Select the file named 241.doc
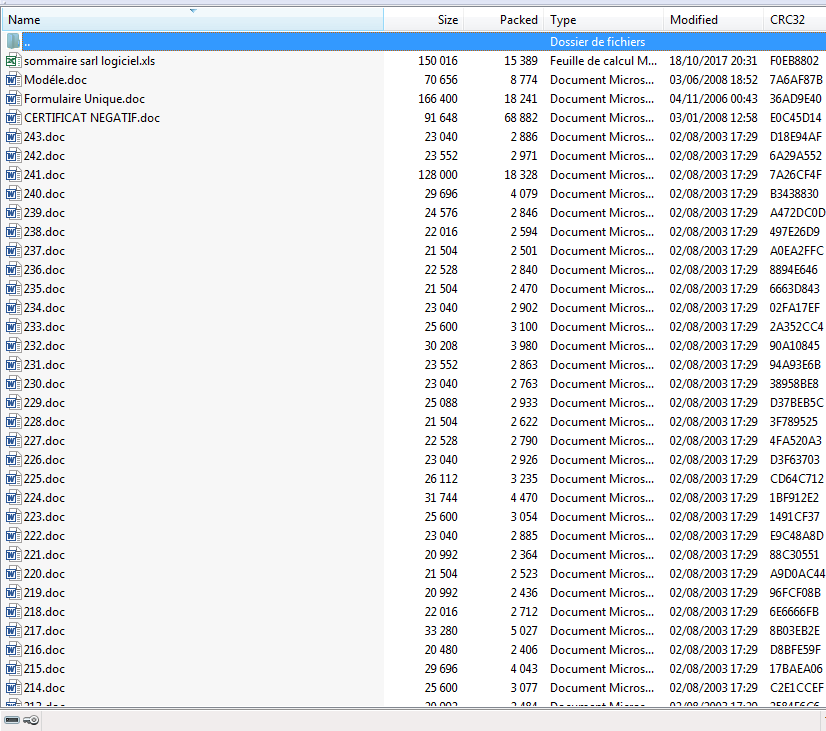Image resolution: width=826 pixels, height=731 pixels. [x=44, y=175]
